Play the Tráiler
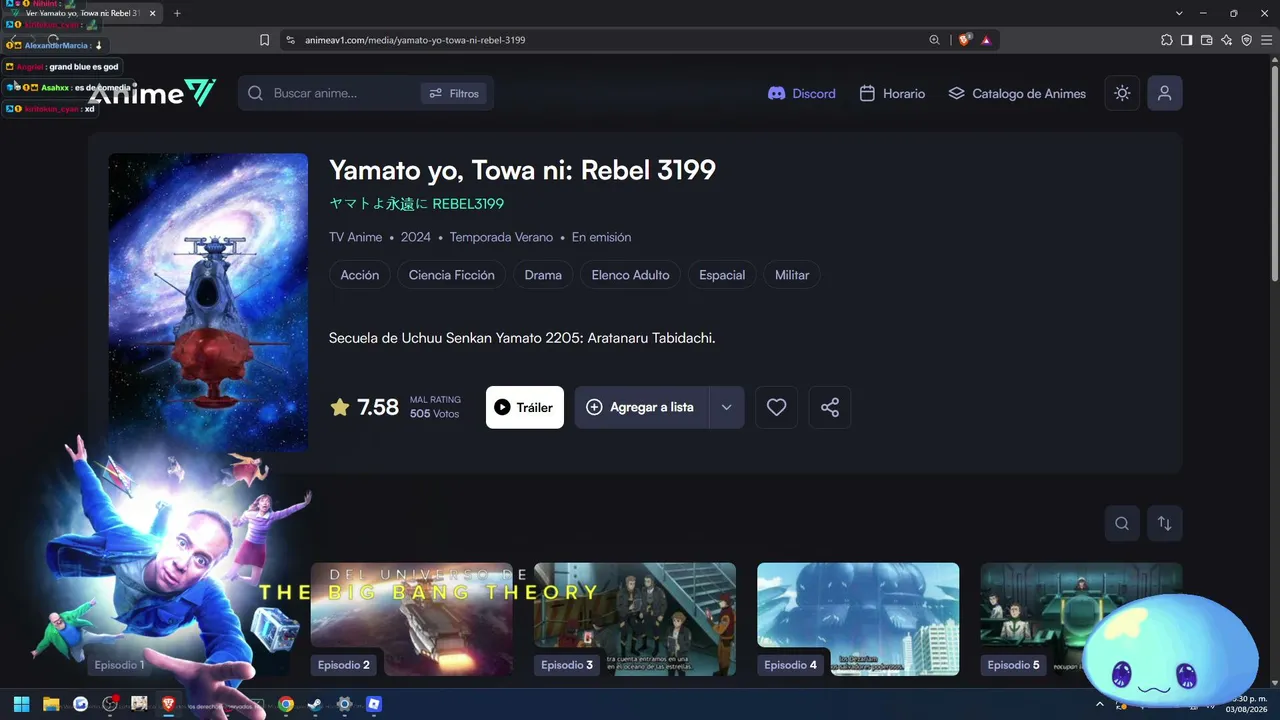Image resolution: width=1280 pixels, height=720 pixels. [525, 407]
